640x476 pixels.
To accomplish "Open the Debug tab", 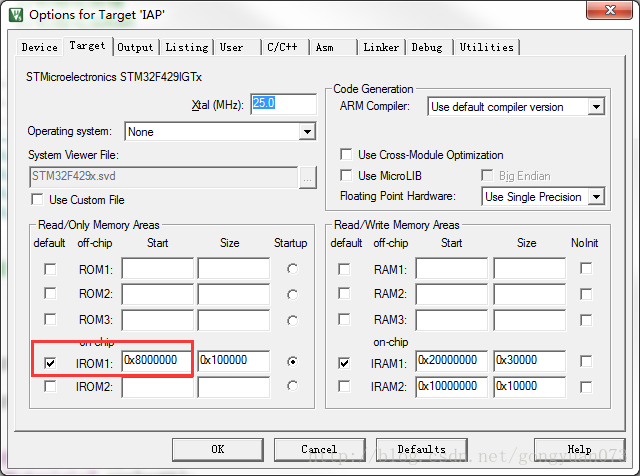I will coord(427,47).
